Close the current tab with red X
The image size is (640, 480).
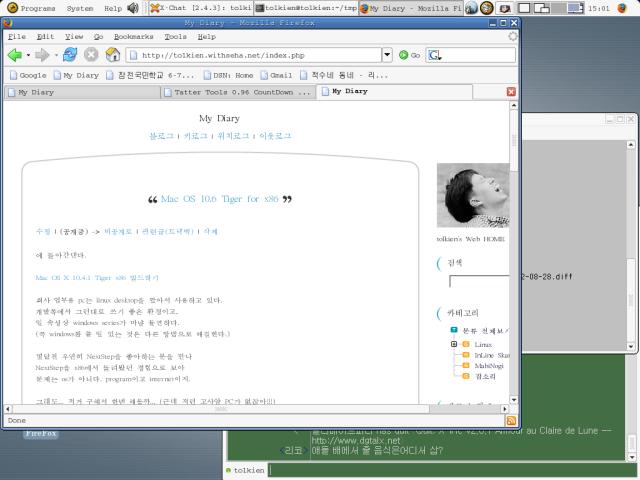pos(511,92)
